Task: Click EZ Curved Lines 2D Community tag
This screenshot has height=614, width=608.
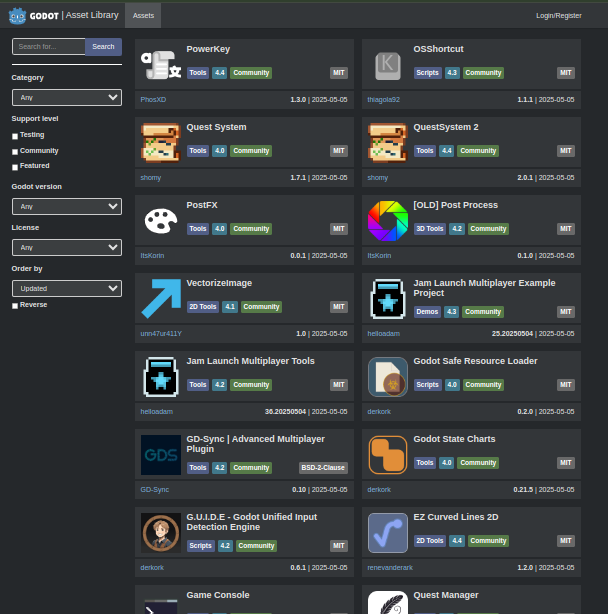Action: pos(488,541)
